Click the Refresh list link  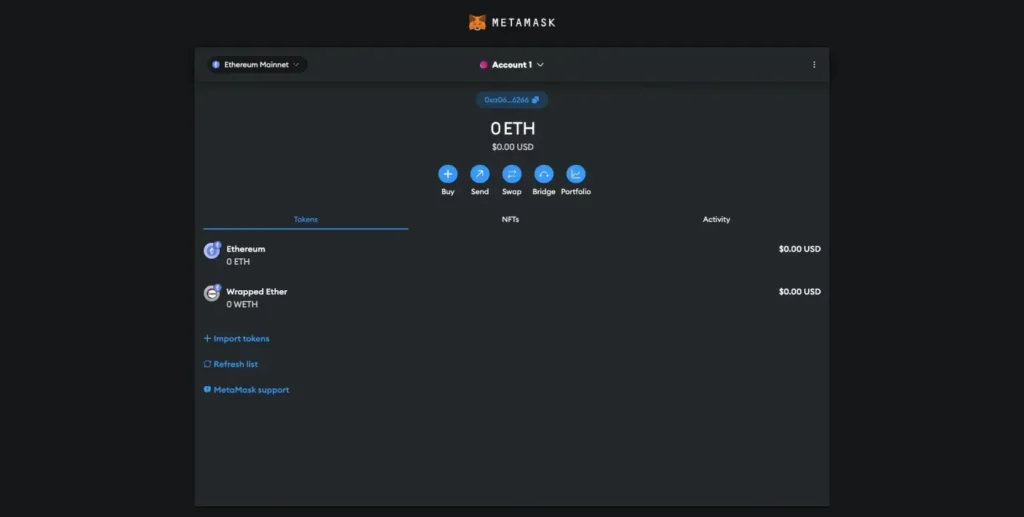[231, 364]
